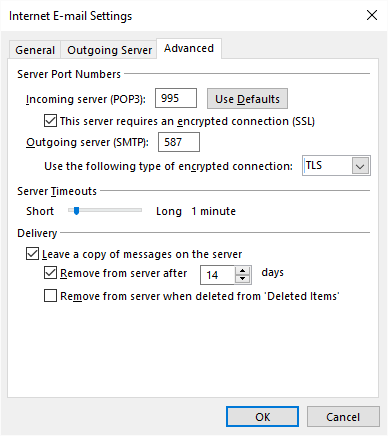Open the Outgoing Server tab
The image size is (388, 436).
pyautogui.click(x=109, y=50)
